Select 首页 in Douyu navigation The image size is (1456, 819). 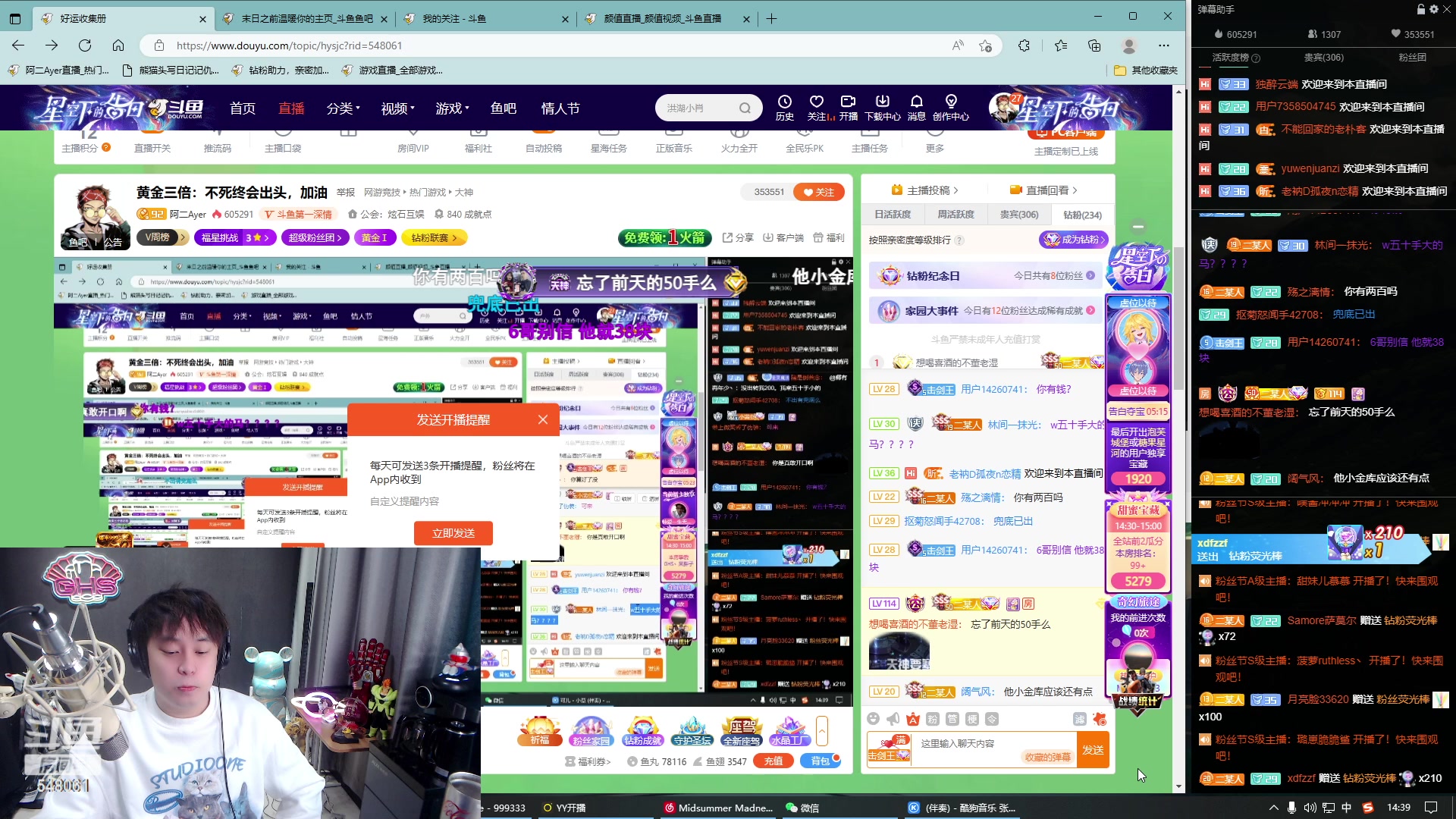(243, 108)
